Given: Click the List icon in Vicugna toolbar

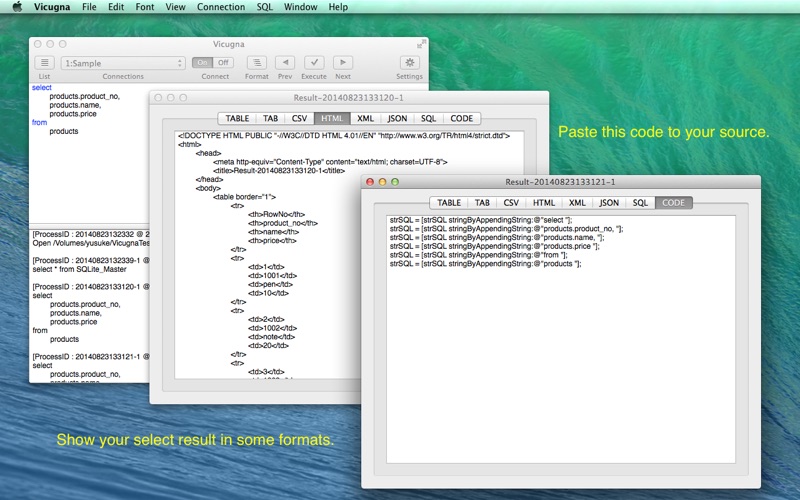Looking at the screenshot, I should click(44, 63).
